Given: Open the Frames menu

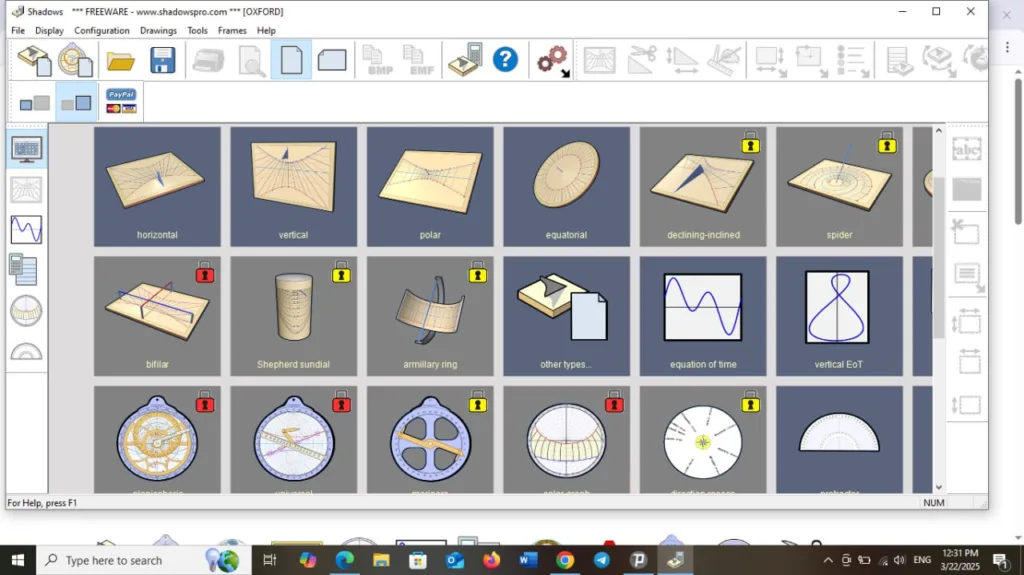Looking at the screenshot, I should click(232, 31).
